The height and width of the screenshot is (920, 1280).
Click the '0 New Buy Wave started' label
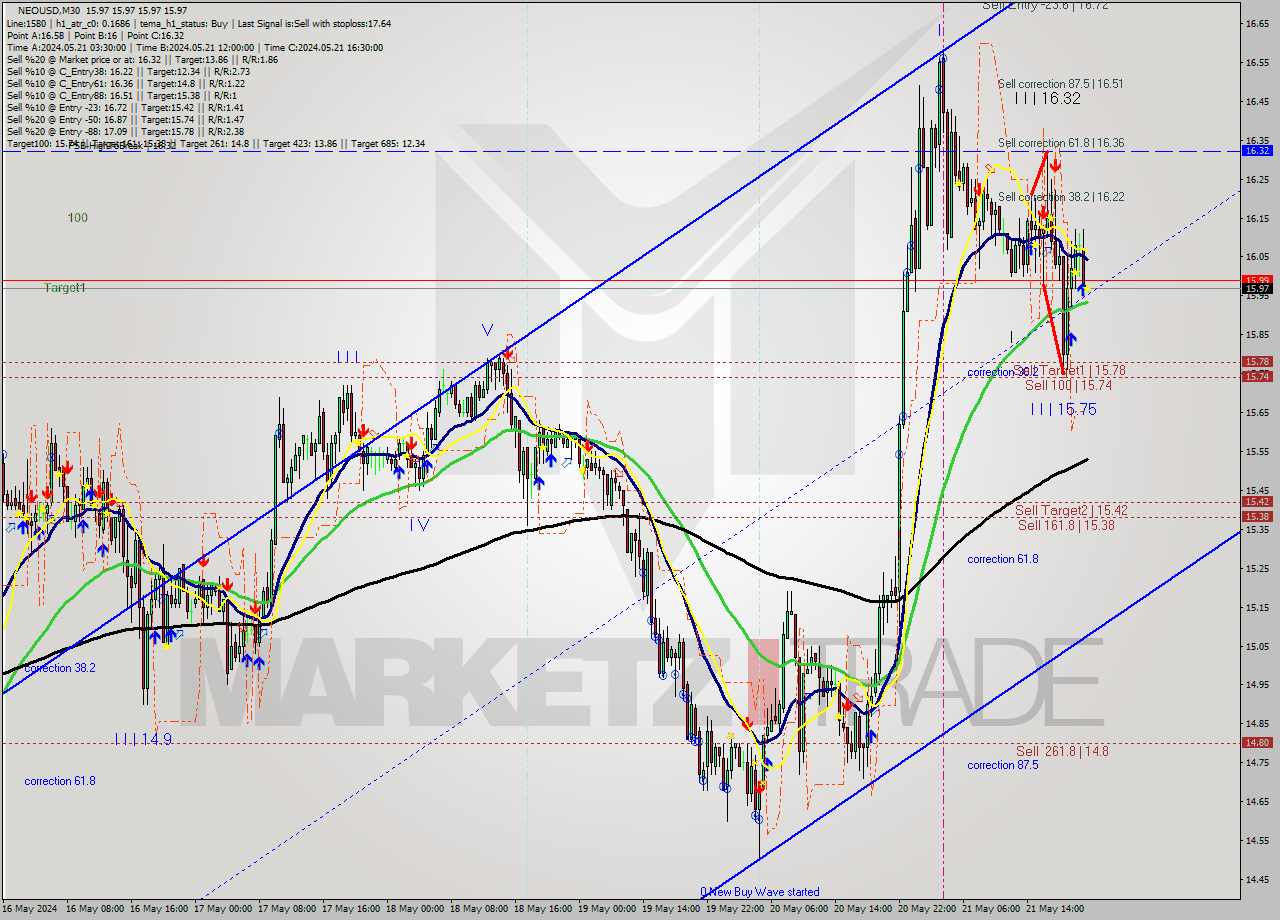pyautogui.click(x=760, y=892)
